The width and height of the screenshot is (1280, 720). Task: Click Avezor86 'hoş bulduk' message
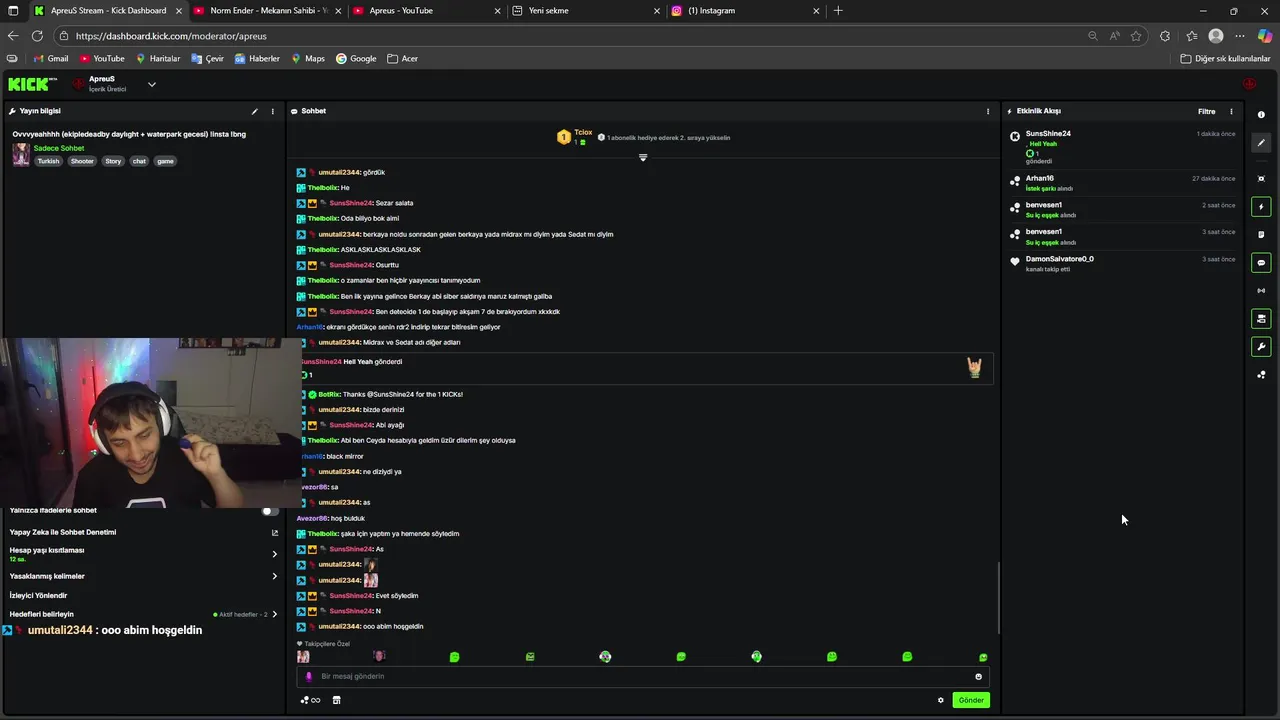coord(330,518)
